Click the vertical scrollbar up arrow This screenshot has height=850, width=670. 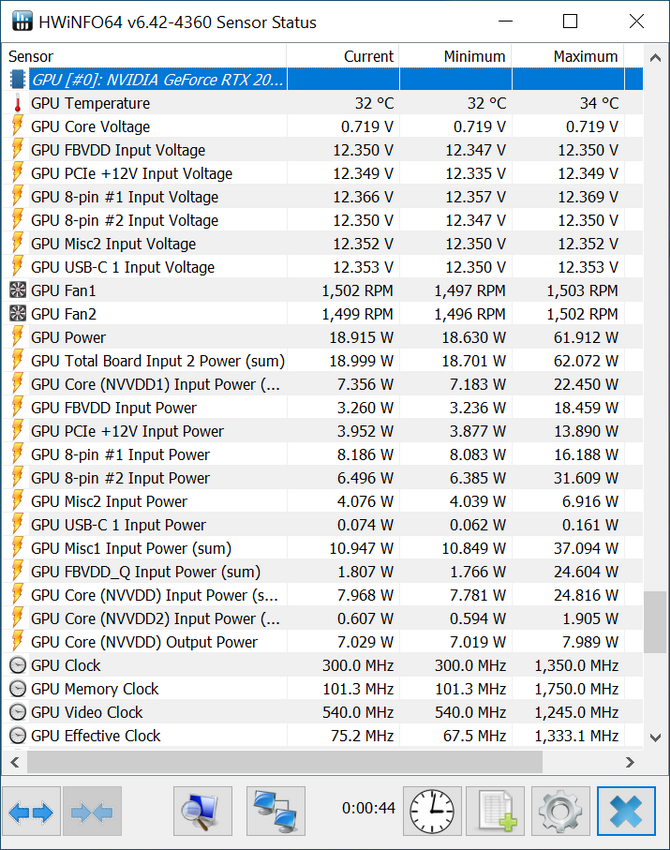point(655,57)
